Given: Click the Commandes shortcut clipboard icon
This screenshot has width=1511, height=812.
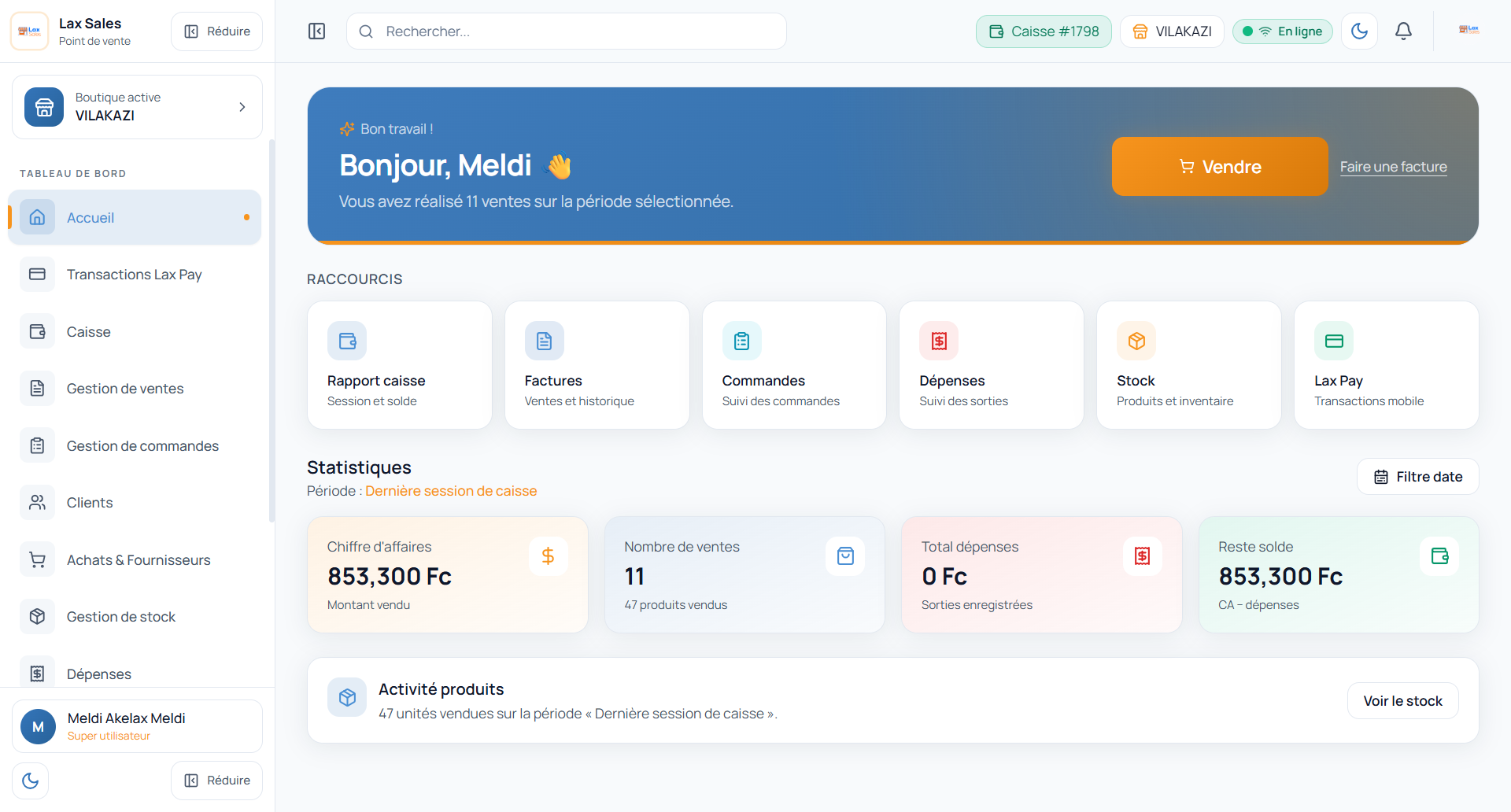Looking at the screenshot, I should 741,341.
